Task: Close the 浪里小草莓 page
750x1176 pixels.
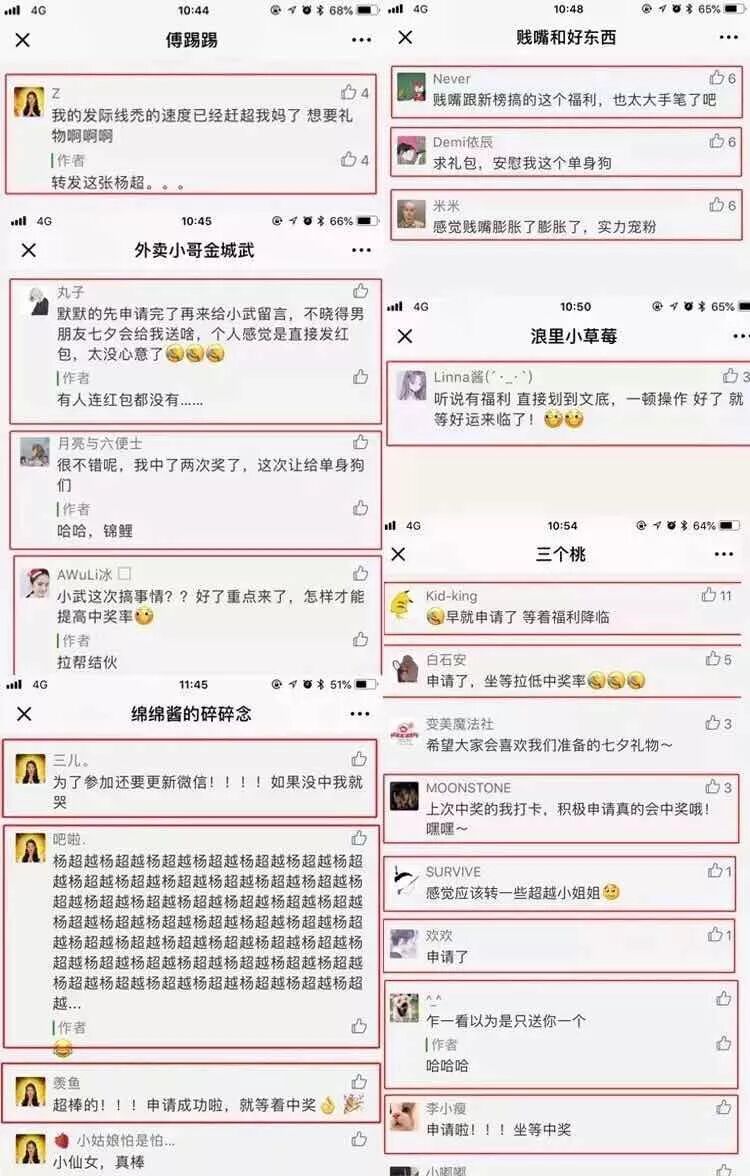Action: [x=405, y=336]
